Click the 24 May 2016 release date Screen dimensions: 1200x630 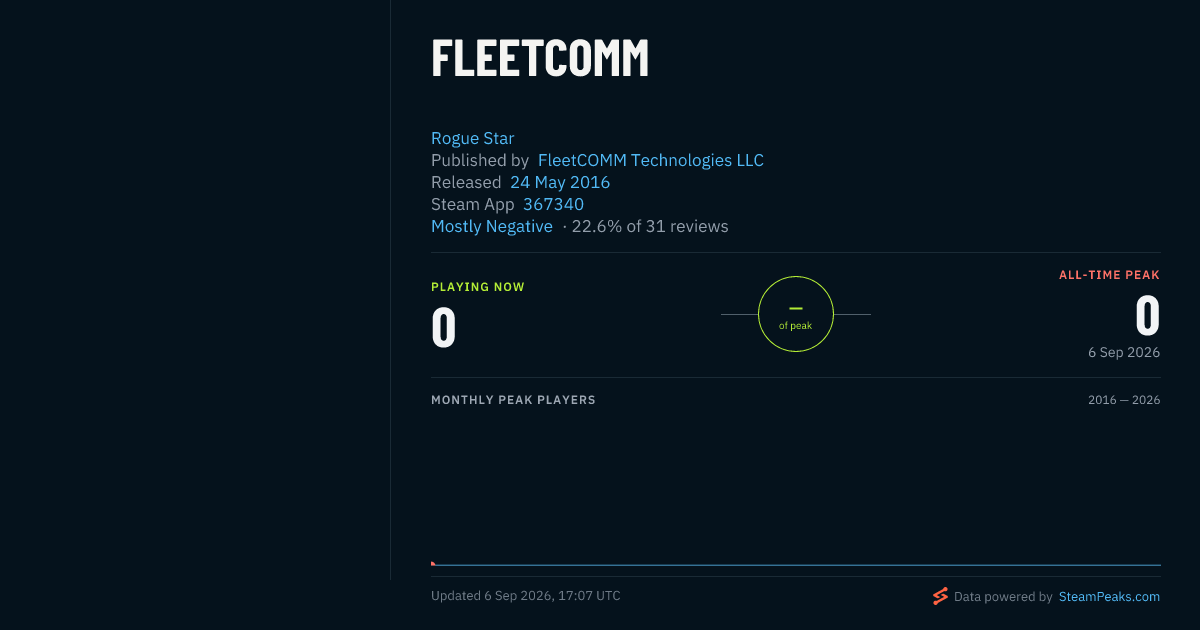(x=560, y=182)
